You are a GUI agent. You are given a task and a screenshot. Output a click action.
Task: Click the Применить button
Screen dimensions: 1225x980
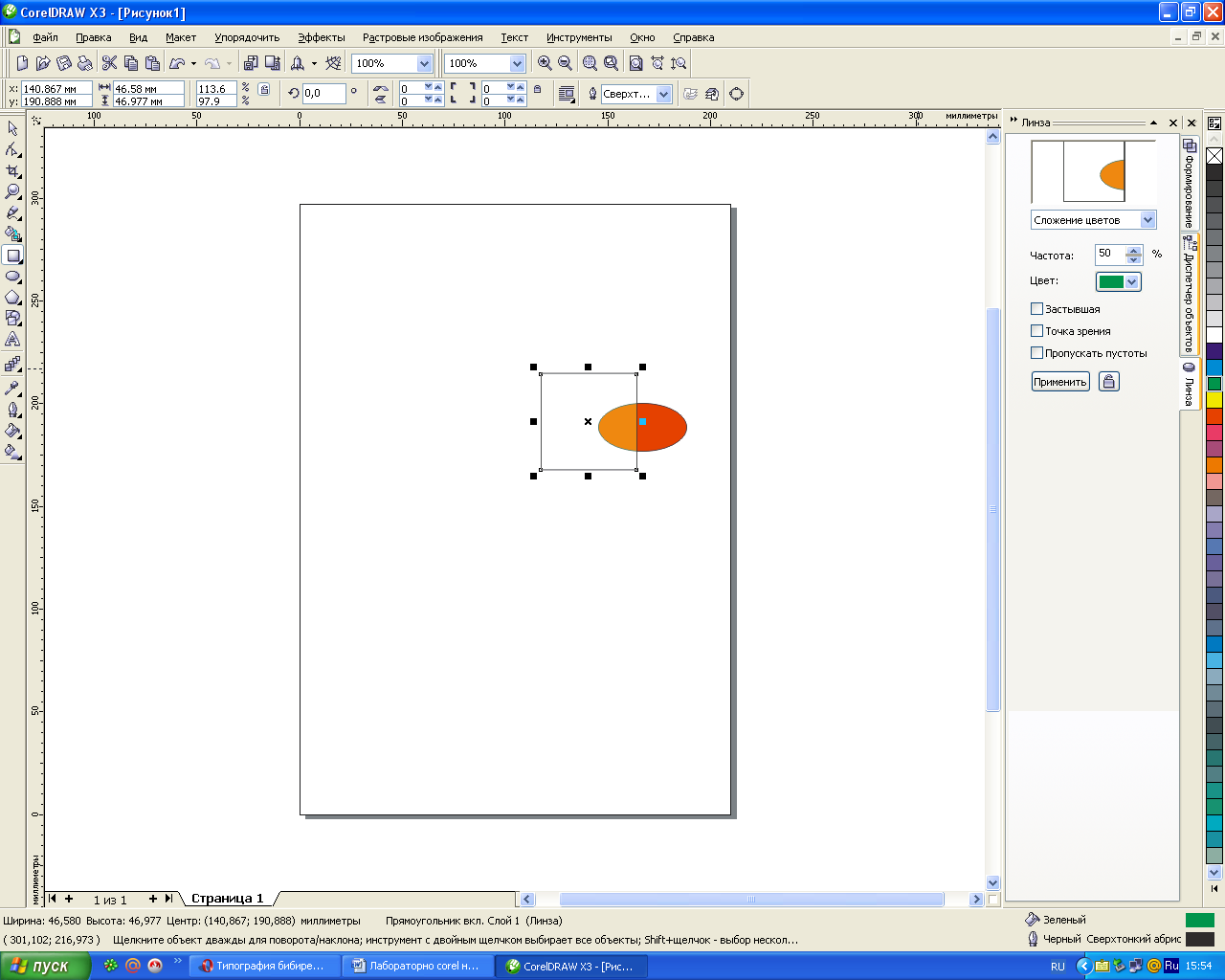tap(1060, 382)
